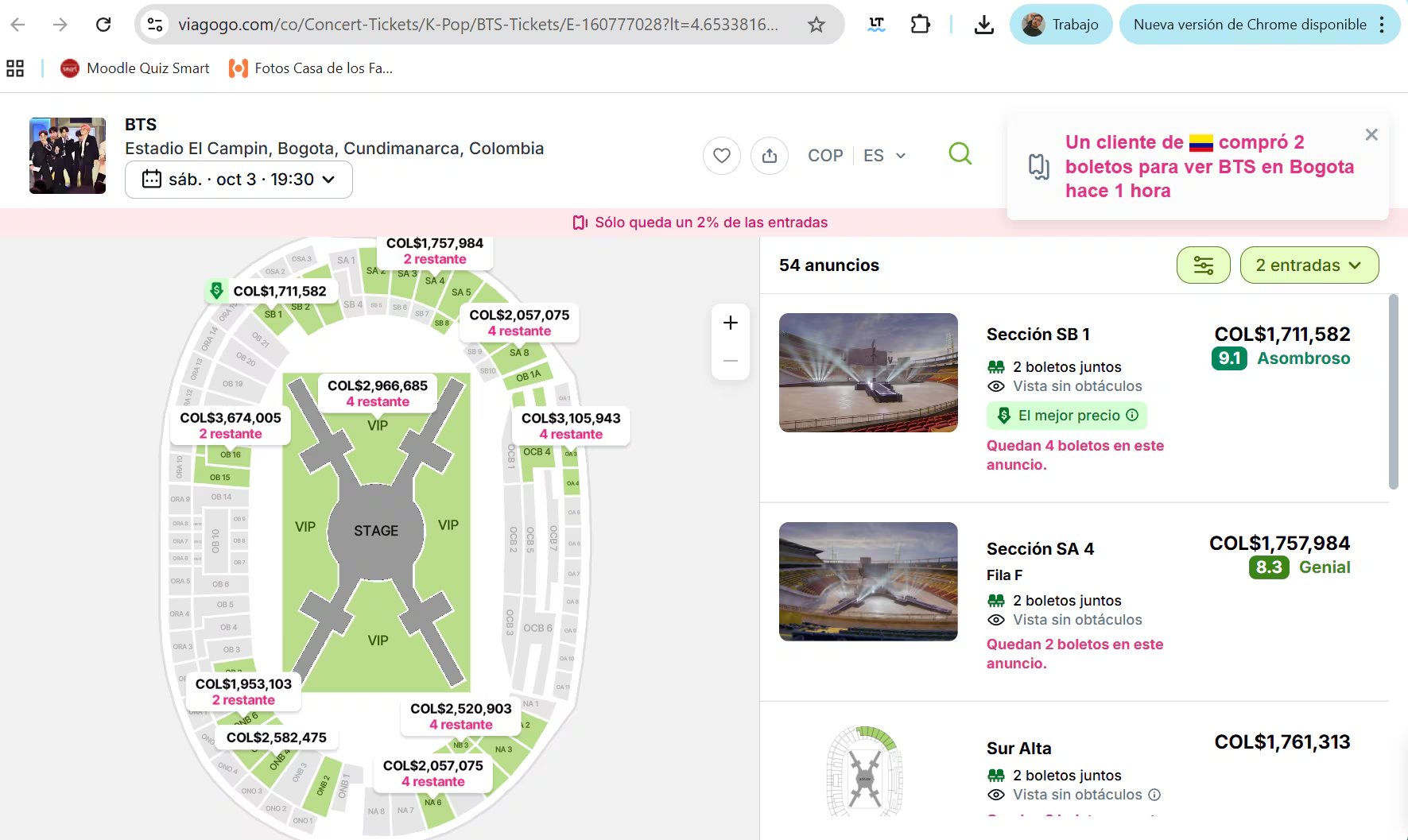Open Chrome's extensions puzzle icon
Viewport: 1408px width, 840px height.
coord(920,24)
